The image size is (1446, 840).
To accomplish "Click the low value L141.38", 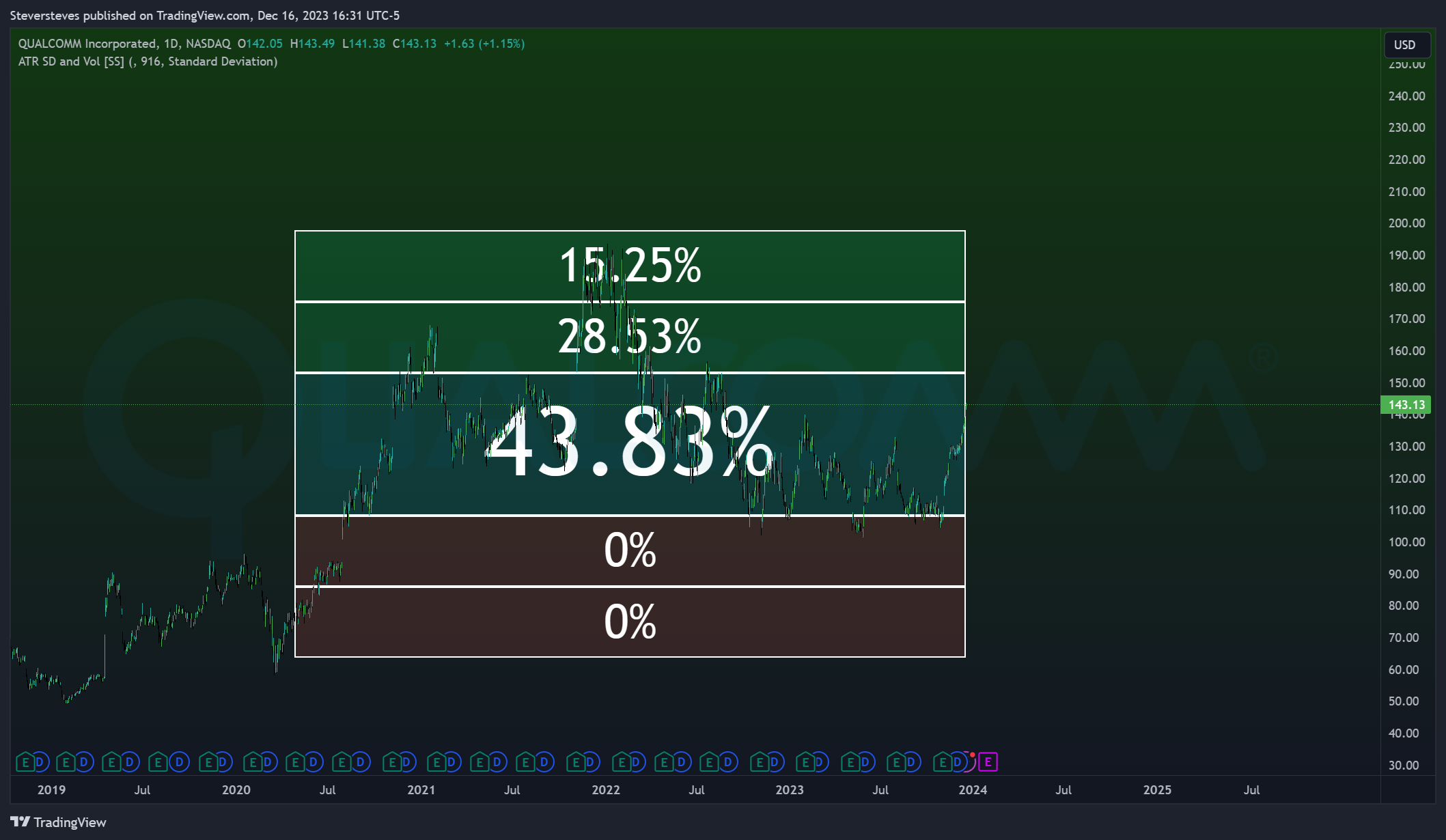I will point(364,44).
